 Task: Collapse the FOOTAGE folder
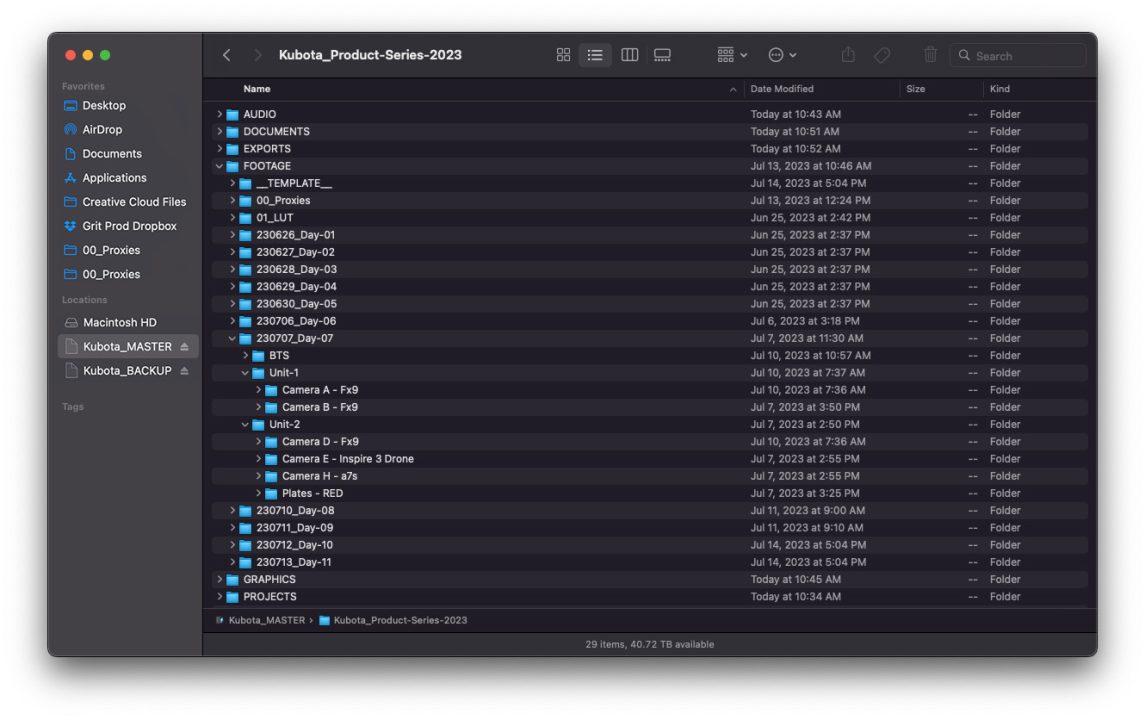coord(219,166)
